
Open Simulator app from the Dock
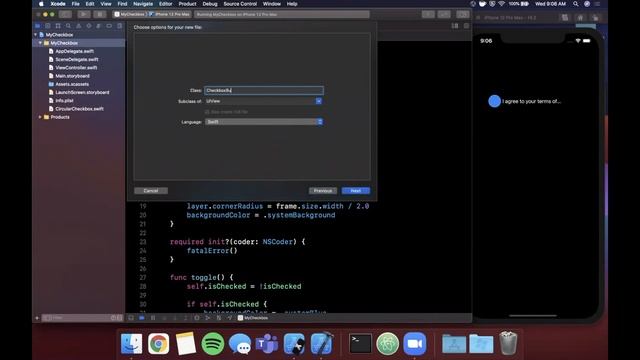[294, 343]
